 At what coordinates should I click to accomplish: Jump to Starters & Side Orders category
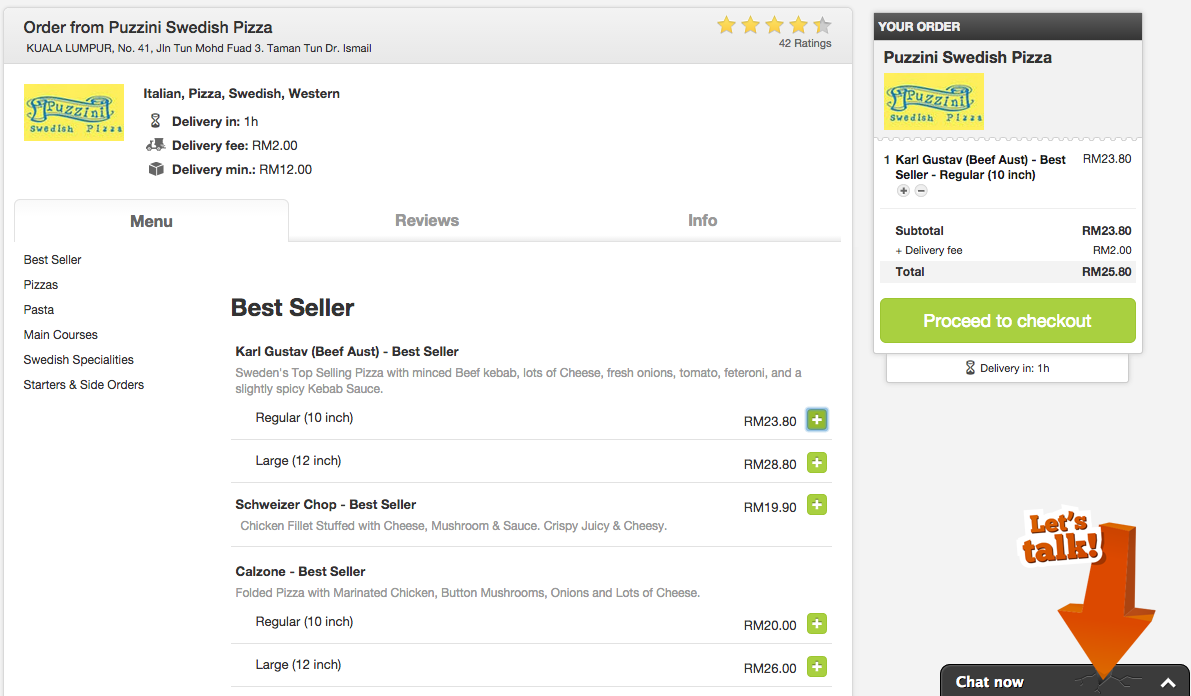point(84,385)
